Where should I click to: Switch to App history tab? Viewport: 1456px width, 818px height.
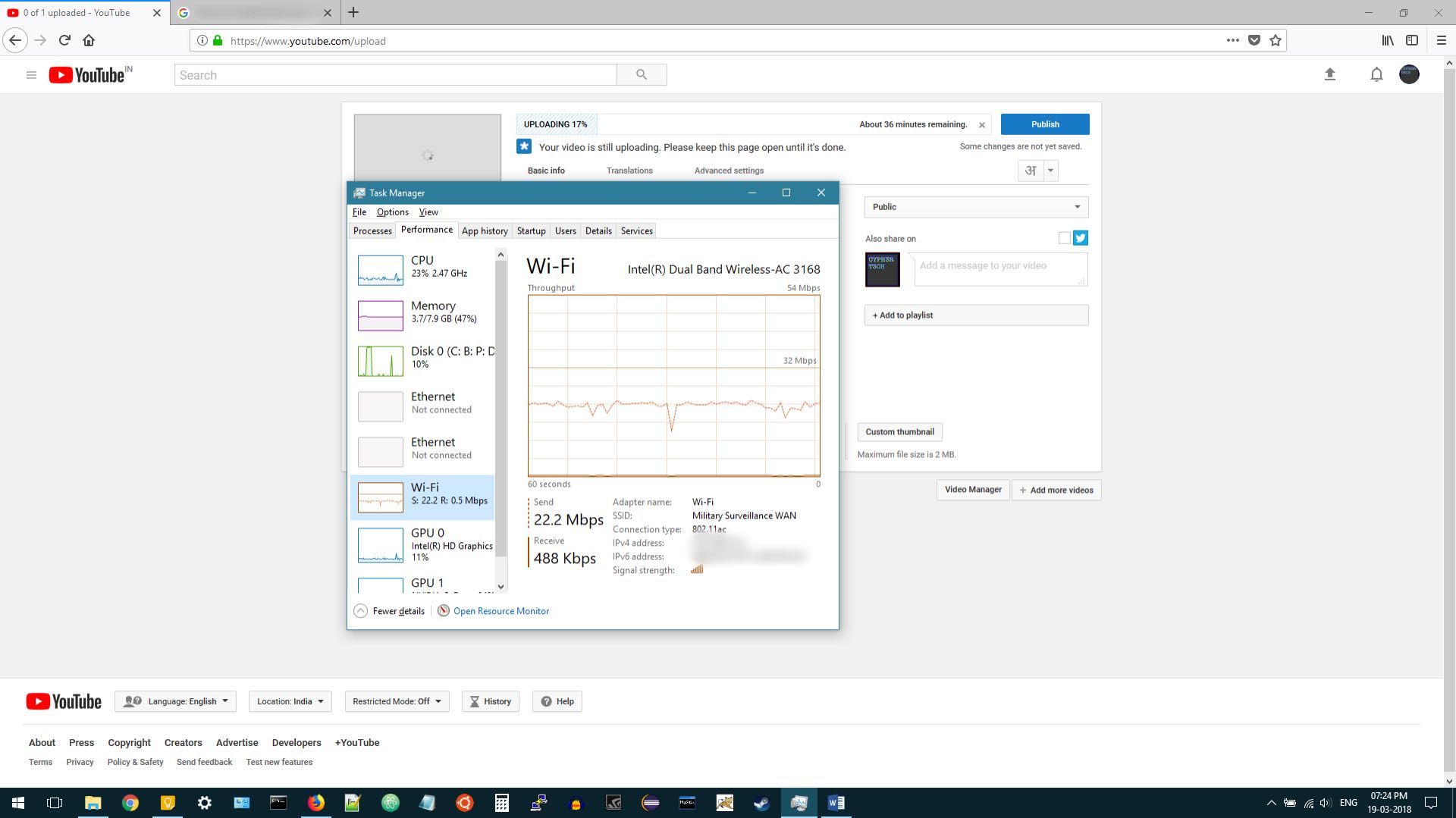[485, 231]
